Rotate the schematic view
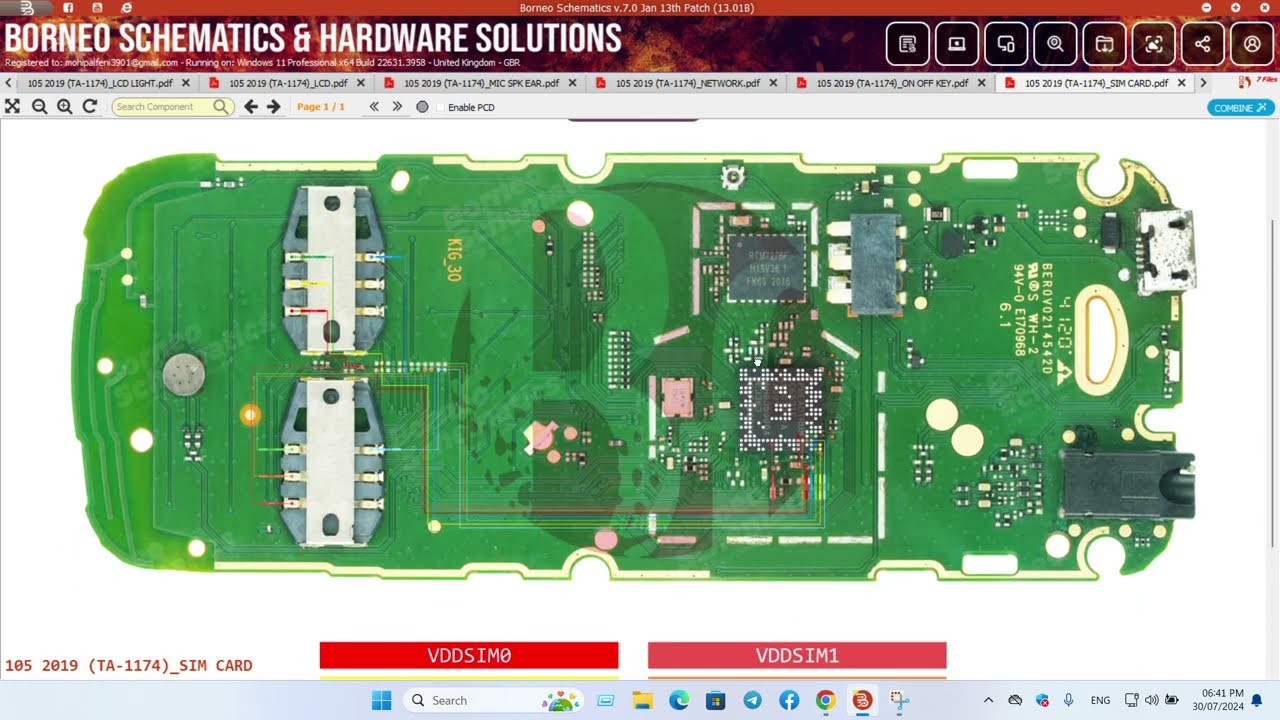This screenshot has height=720, width=1280. pos(90,106)
